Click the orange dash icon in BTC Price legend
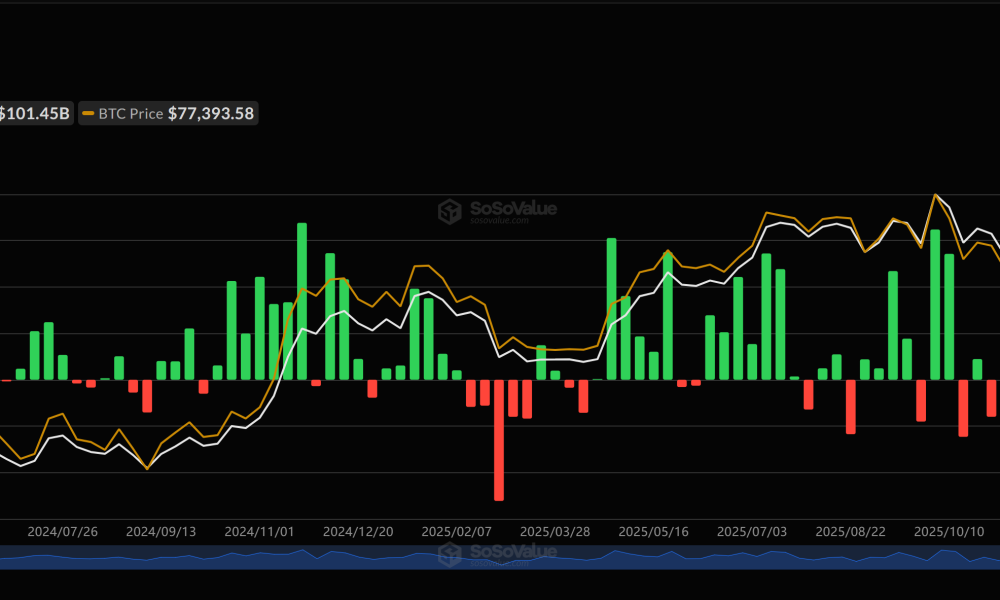 [88, 113]
